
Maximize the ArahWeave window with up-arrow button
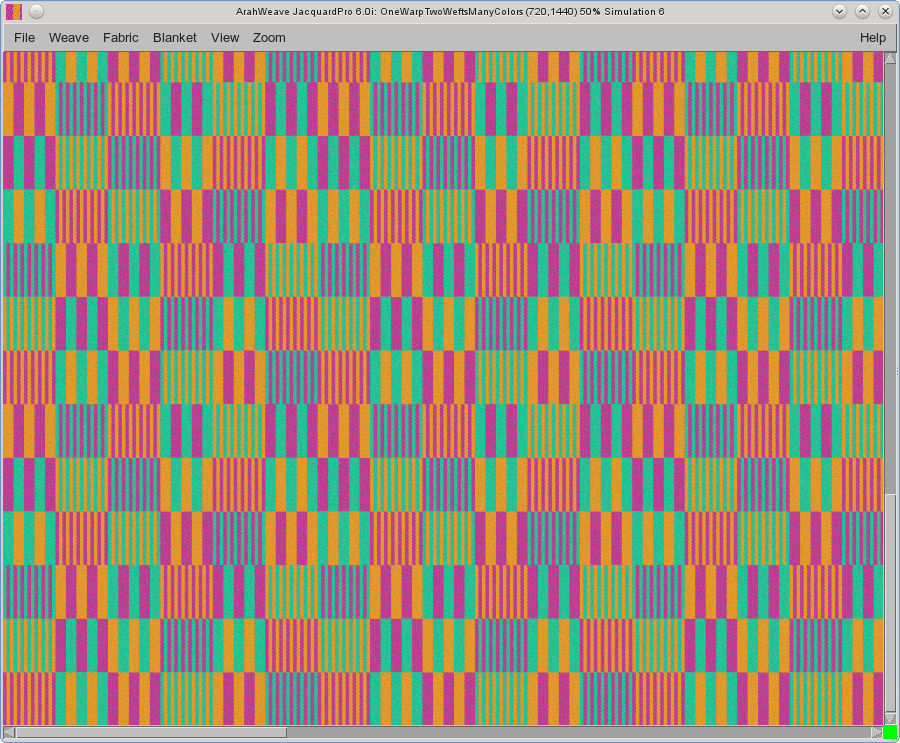[862, 11]
